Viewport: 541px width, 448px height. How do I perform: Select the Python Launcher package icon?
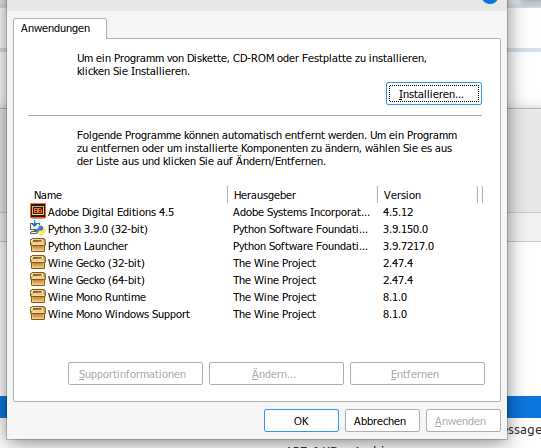point(38,245)
